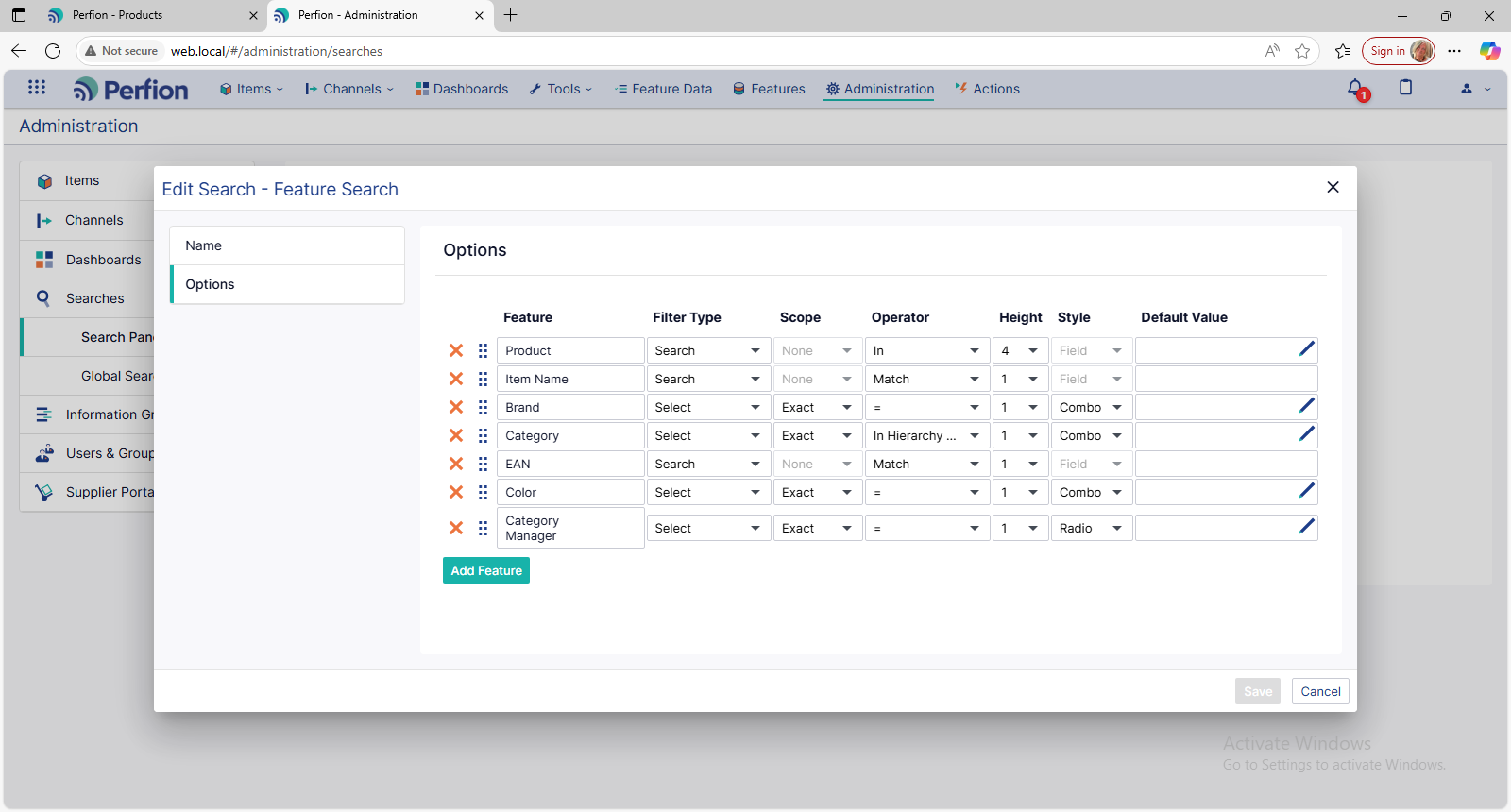1511x812 pixels.
Task: Click drag handle of EAN row
Action: click(x=483, y=464)
